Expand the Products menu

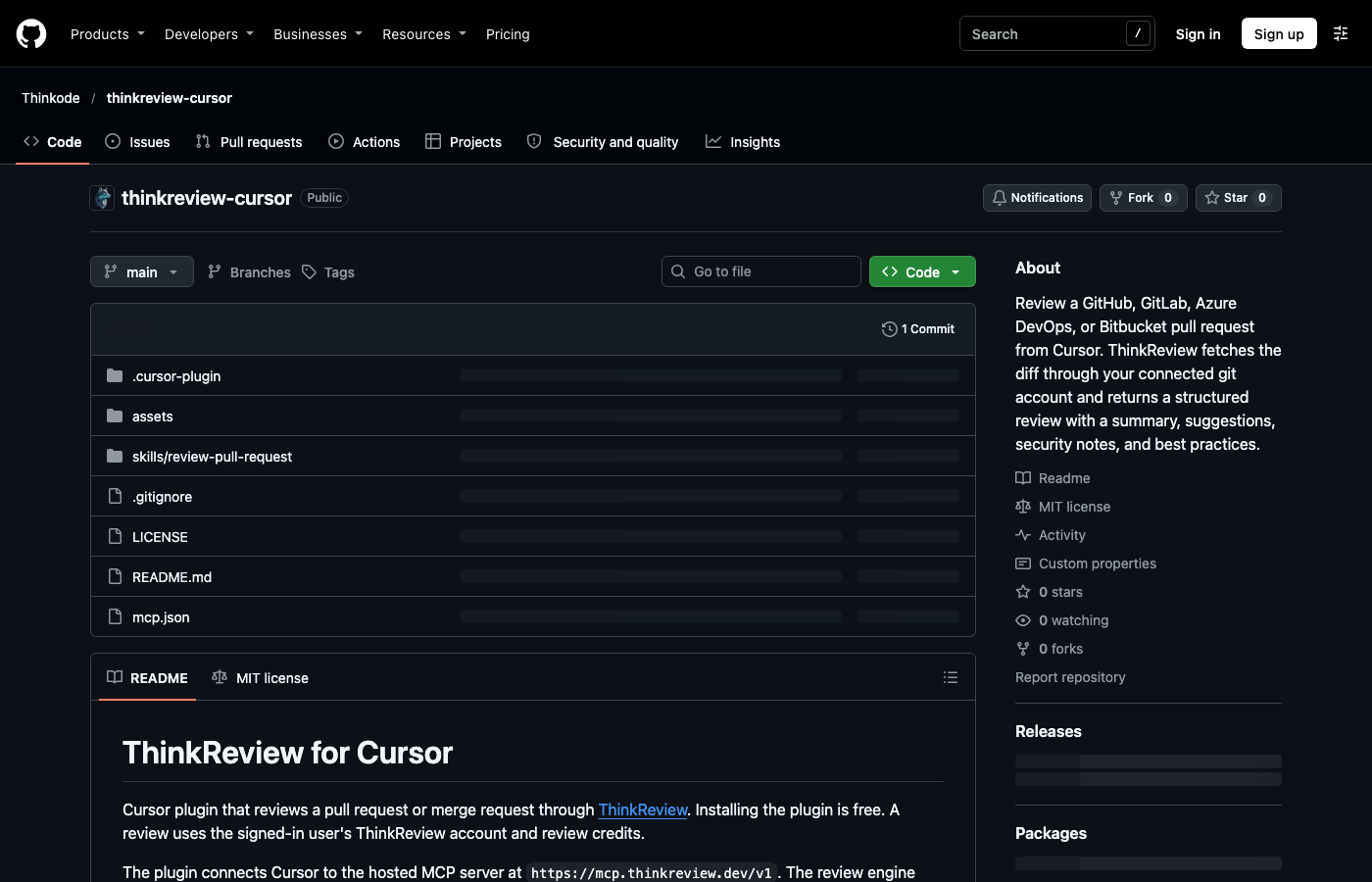pos(108,34)
